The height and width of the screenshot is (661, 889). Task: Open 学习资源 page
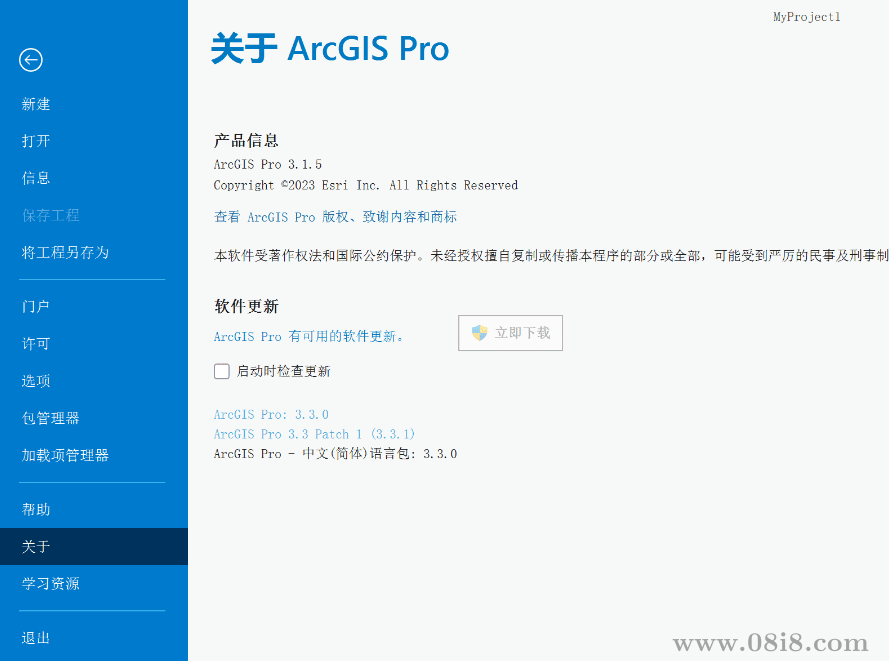50,583
